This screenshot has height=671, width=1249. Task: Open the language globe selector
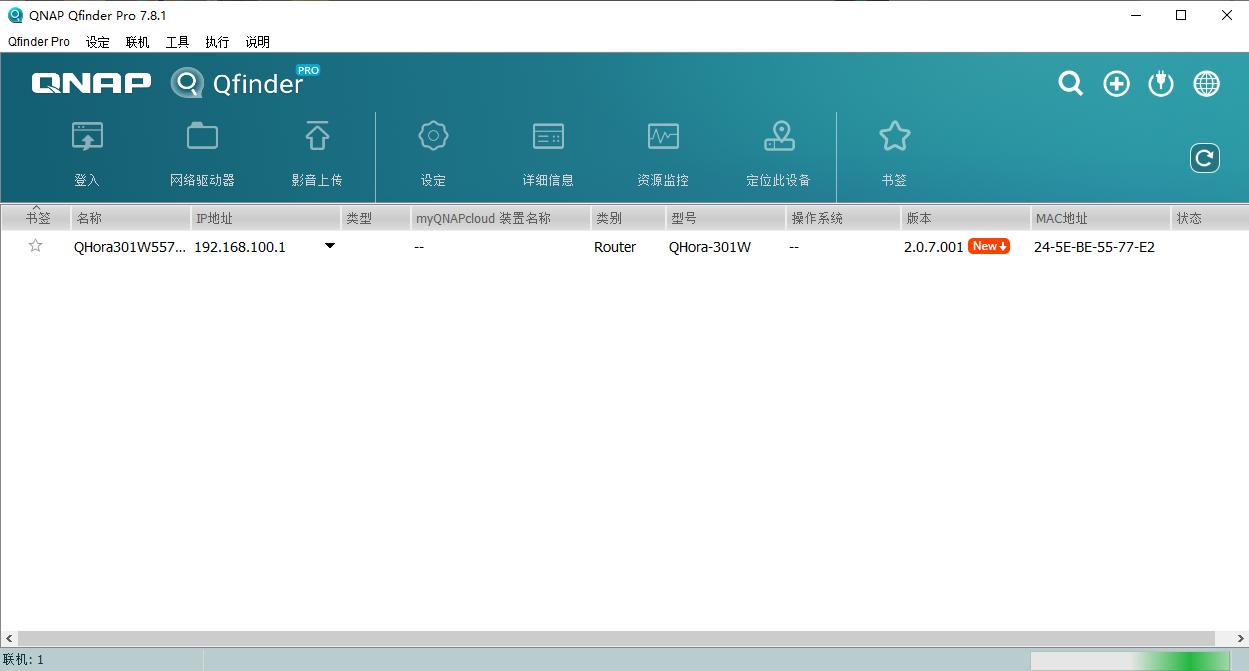[1206, 84]
